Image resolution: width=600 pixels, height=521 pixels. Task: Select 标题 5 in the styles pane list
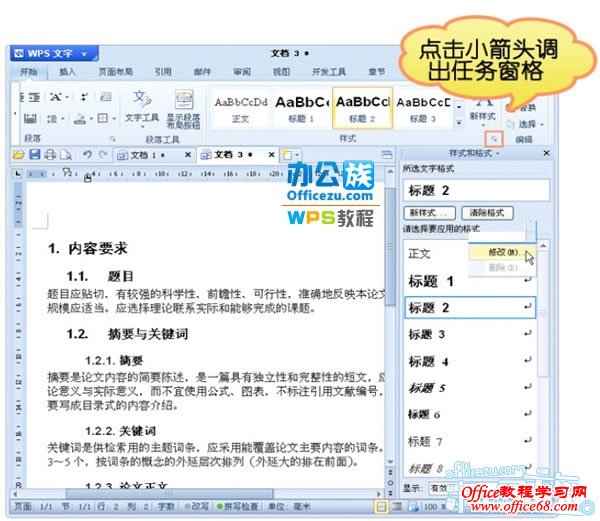point(470,388)
